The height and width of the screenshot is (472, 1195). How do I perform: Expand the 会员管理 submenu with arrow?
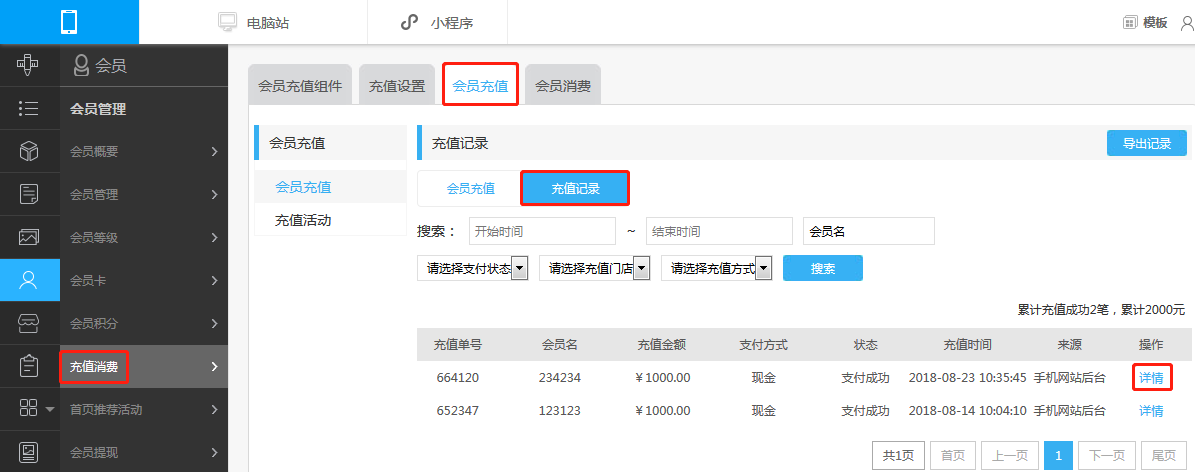[x=144, y=194]
